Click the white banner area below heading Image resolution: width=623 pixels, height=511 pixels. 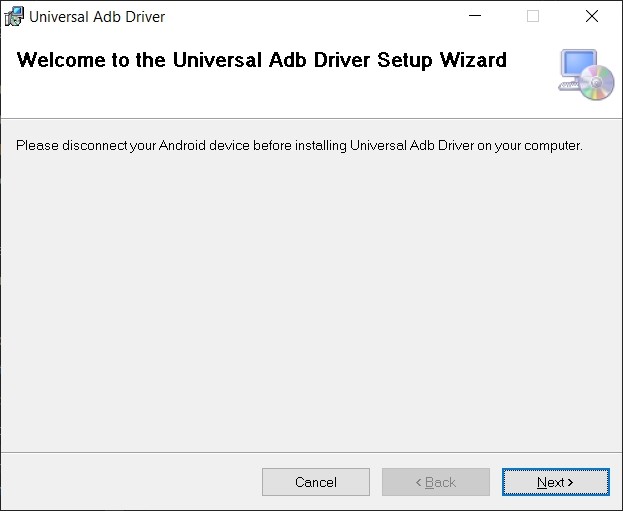pyautogui.click(x=278, y=97)
